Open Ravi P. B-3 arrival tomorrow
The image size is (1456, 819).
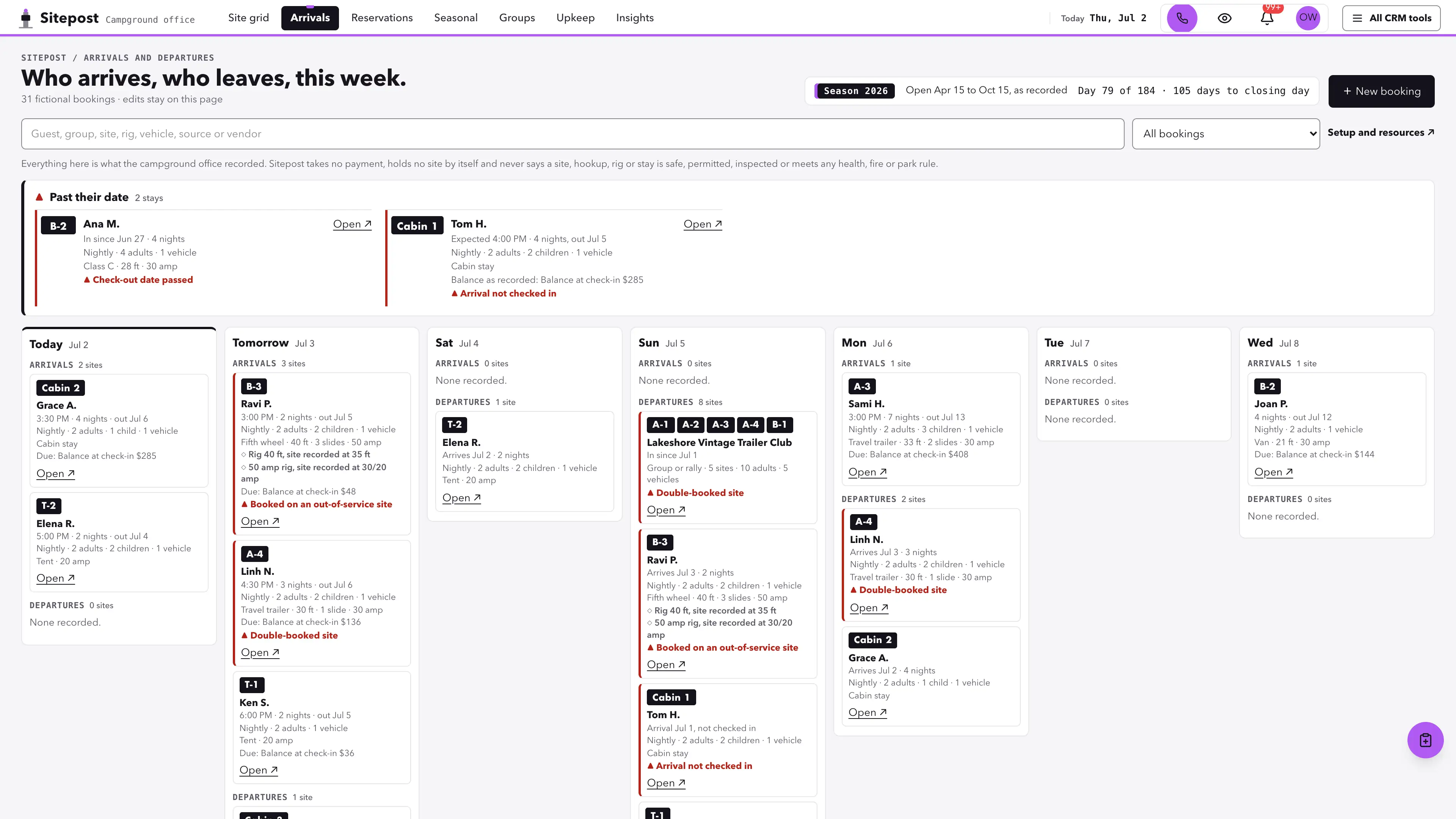[x=260, y=521]
